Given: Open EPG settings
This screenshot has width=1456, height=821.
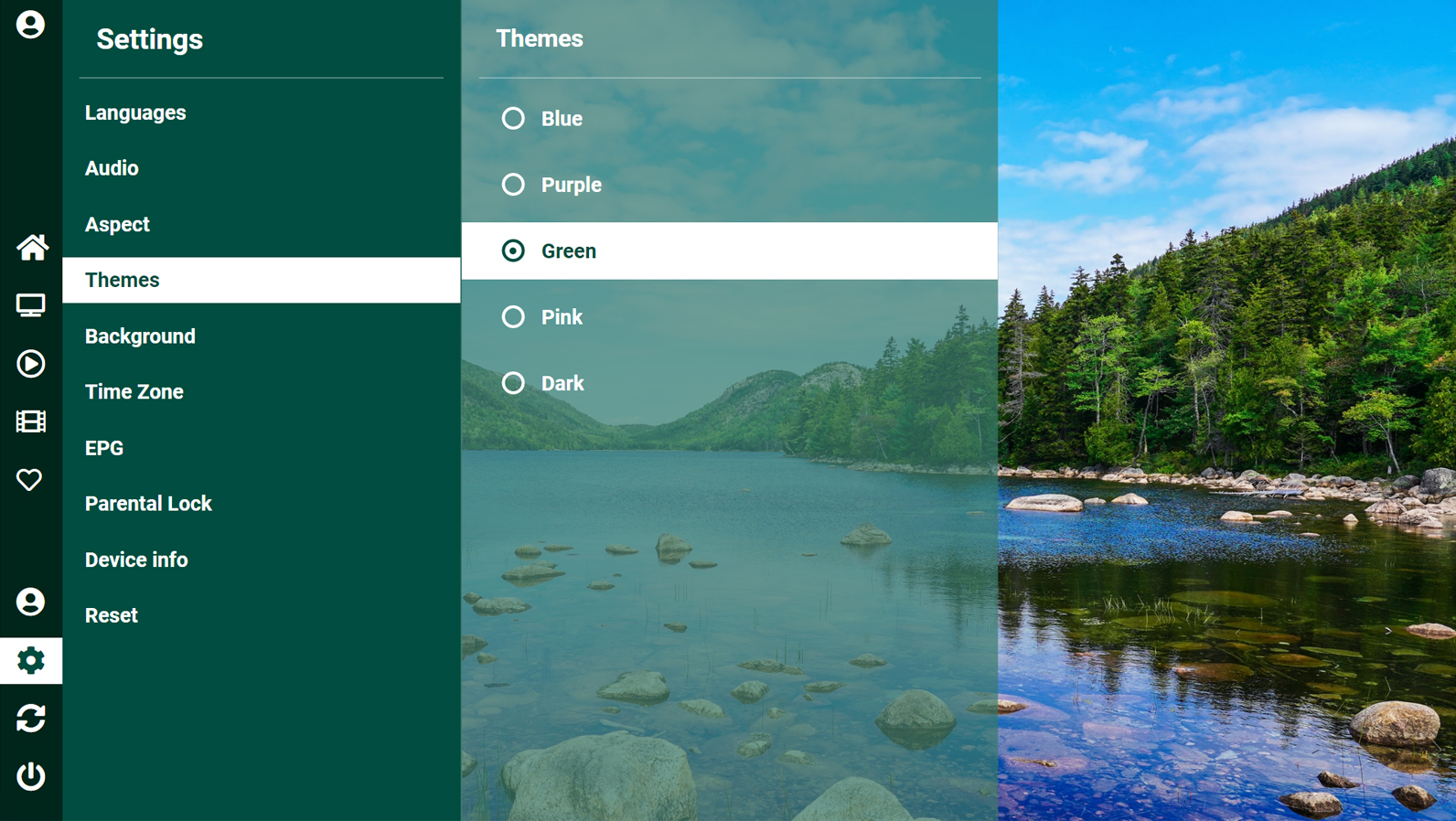Looking at the screenshot, I should pos(262,448).
